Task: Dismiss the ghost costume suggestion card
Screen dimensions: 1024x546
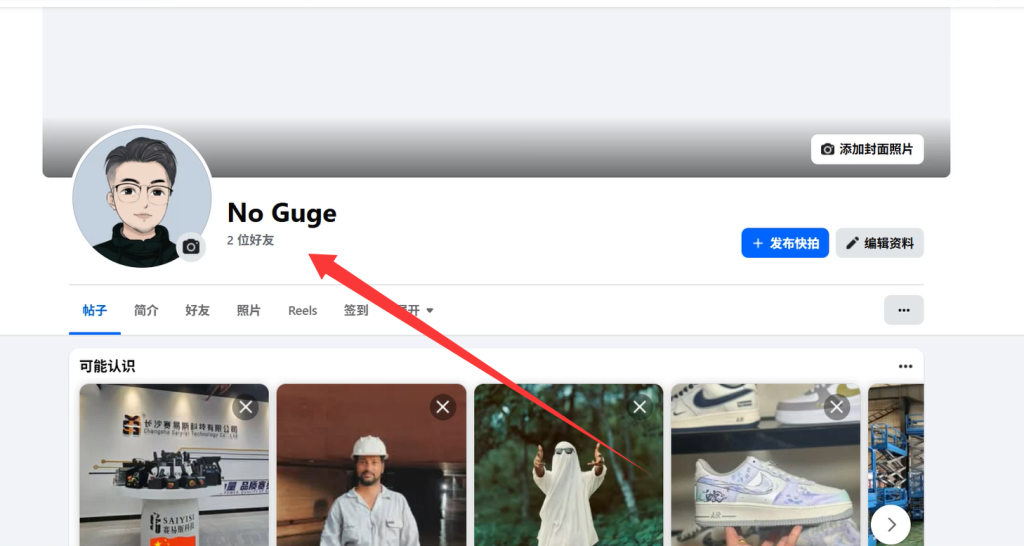Action: [640, 407]
